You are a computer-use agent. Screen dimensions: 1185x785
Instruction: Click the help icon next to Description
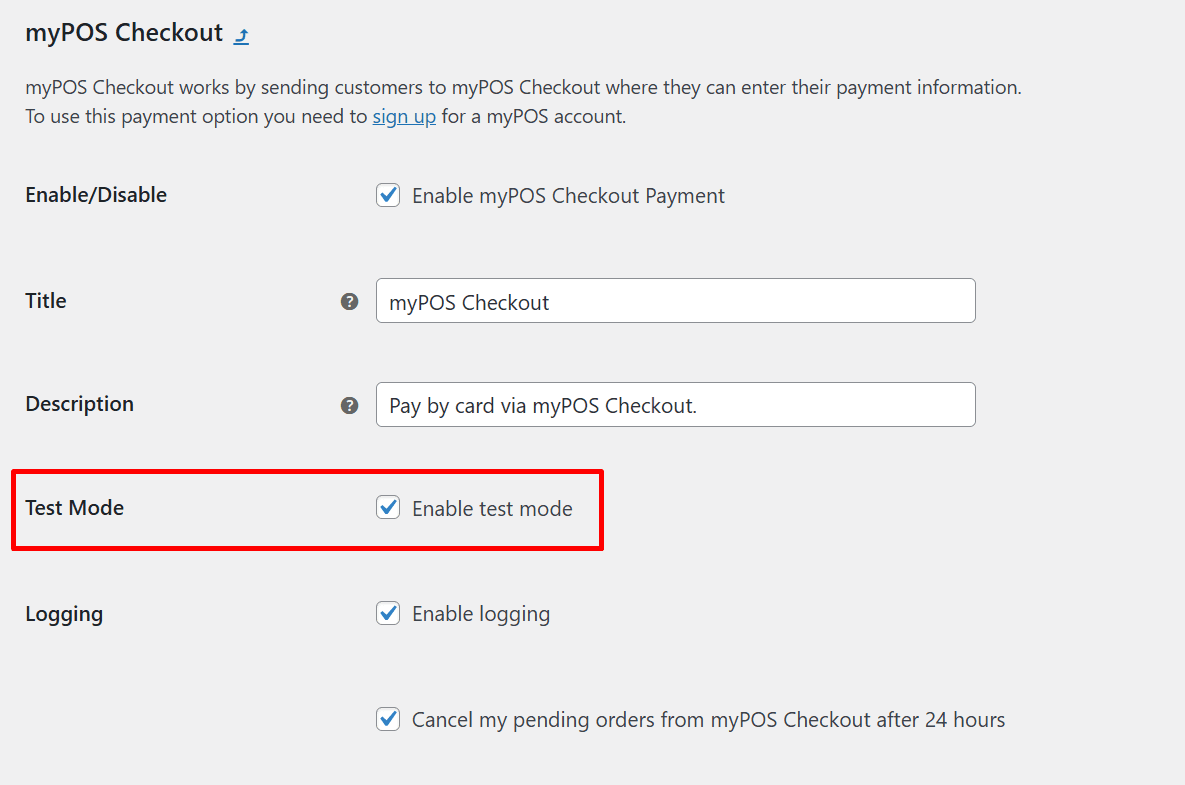tap(349, 405)
